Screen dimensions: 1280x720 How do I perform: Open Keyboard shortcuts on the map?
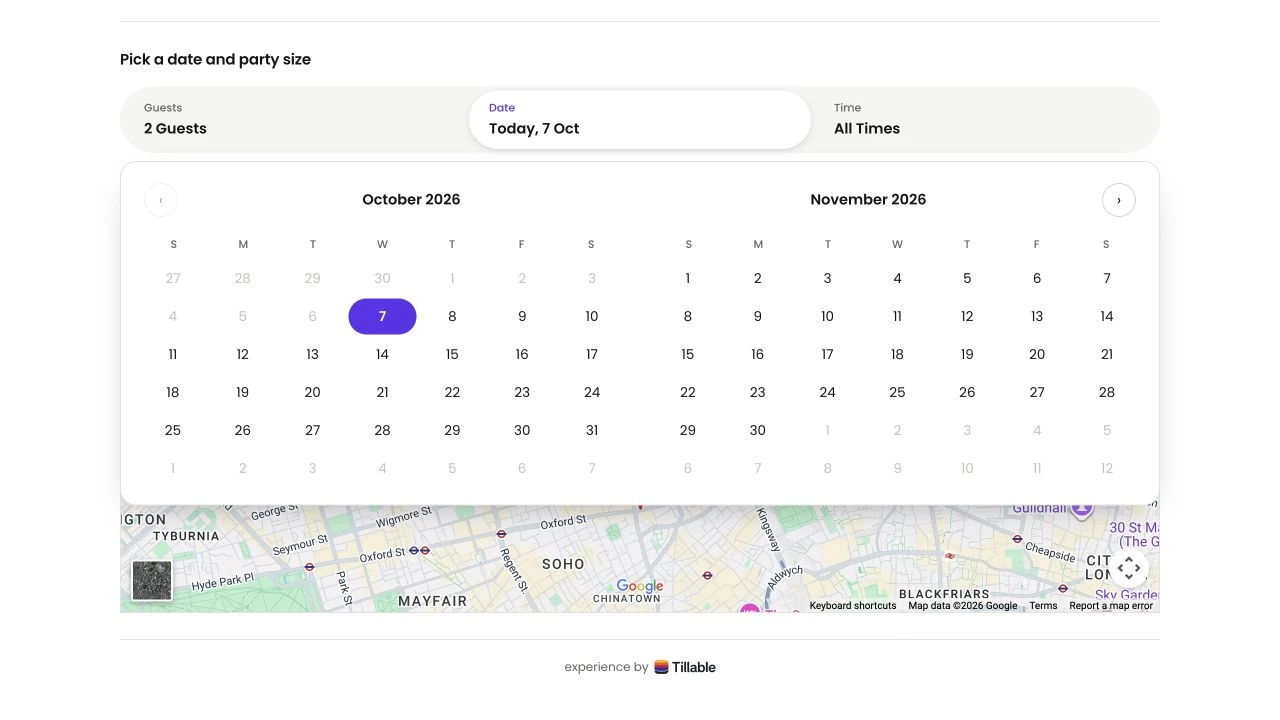click(x=853, y=606)
